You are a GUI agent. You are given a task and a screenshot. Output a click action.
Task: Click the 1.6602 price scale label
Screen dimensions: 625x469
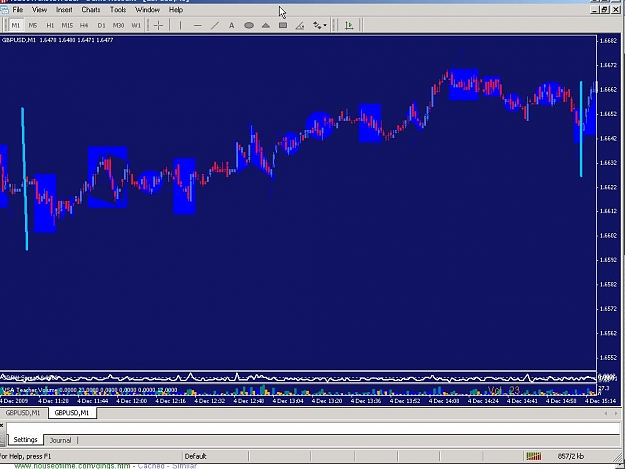(x=609, y=235)
